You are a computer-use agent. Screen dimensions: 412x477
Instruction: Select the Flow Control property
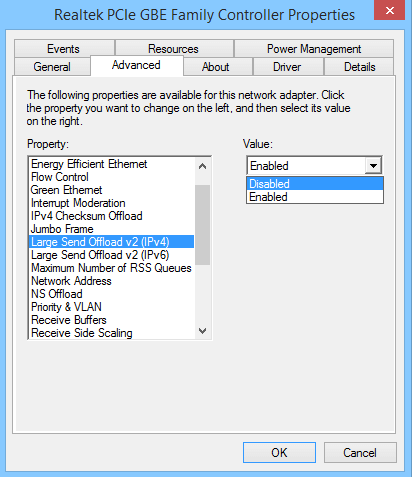(112, 177)
